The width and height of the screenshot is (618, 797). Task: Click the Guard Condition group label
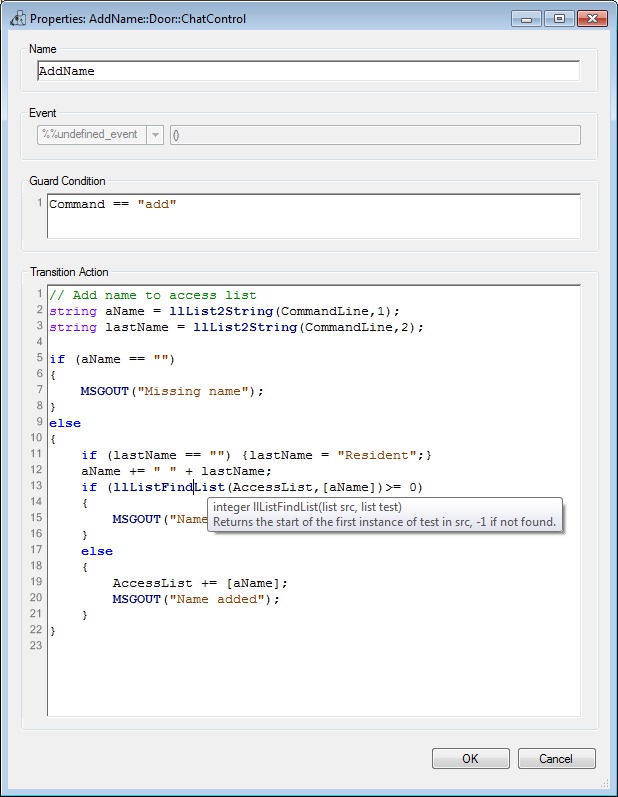tap(68, 181)
